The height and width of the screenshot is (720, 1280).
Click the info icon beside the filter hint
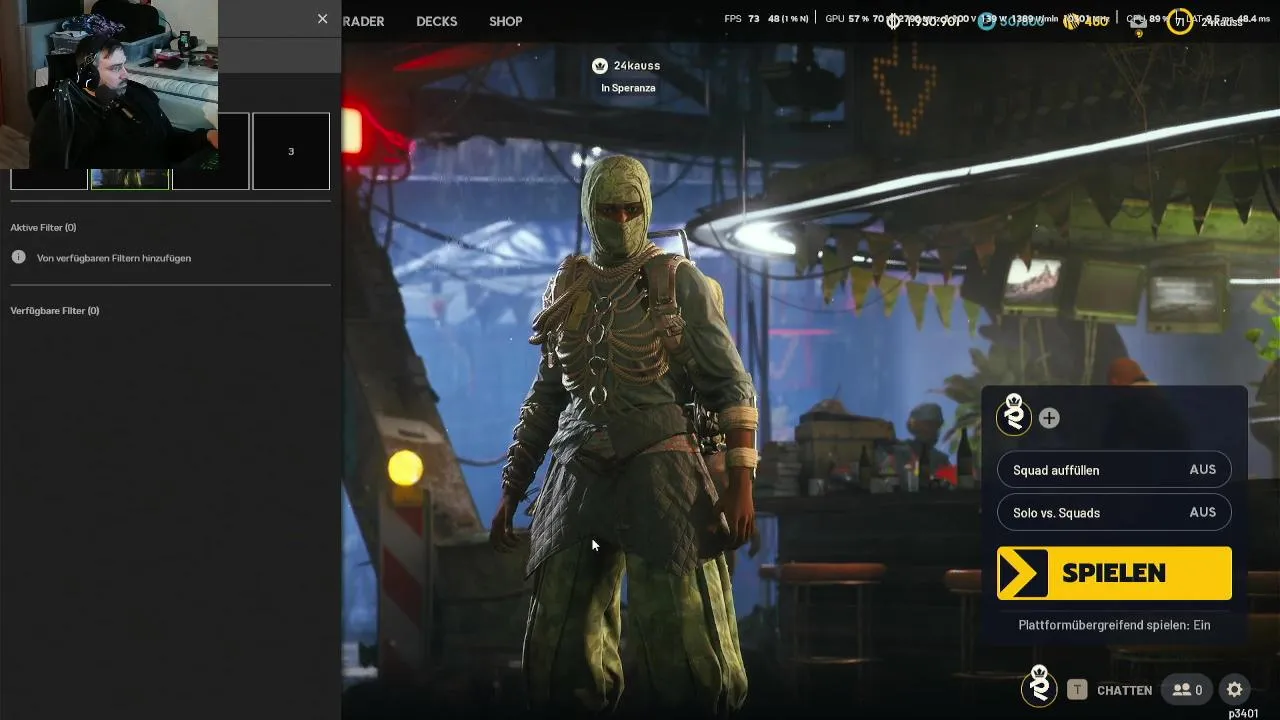[x=18, y=257]
